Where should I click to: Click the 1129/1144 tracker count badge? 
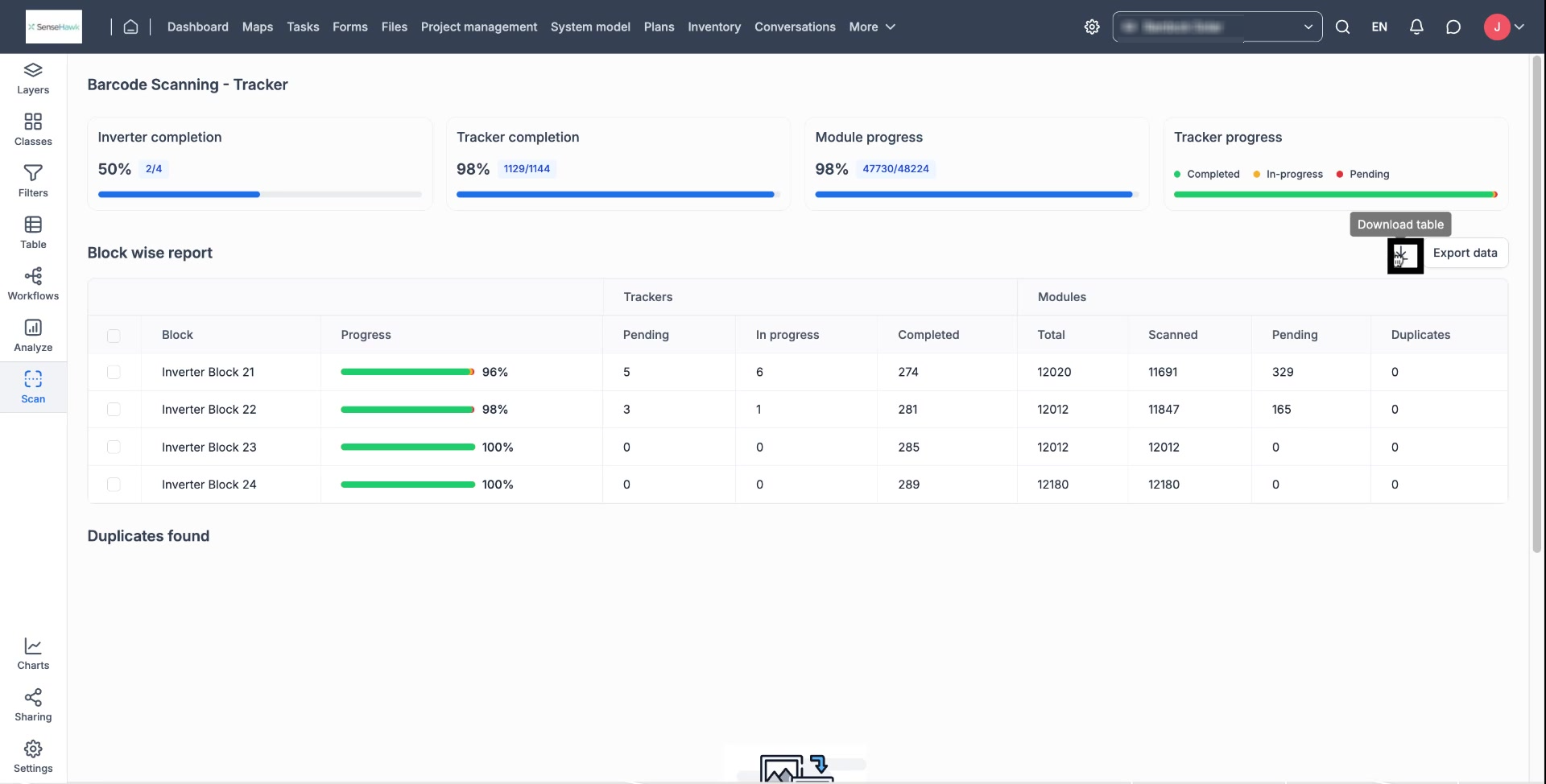click(527, 169)
